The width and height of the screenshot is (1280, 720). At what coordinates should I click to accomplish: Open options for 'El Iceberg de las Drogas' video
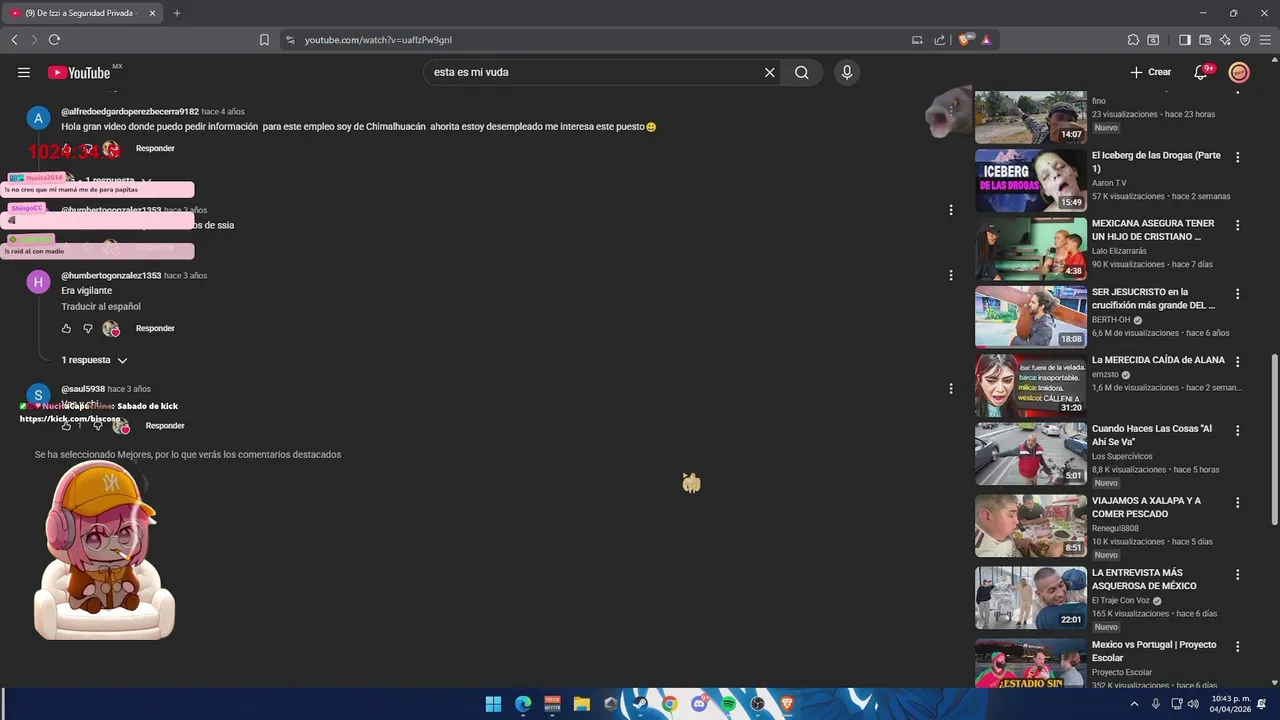coord(1238,157)
